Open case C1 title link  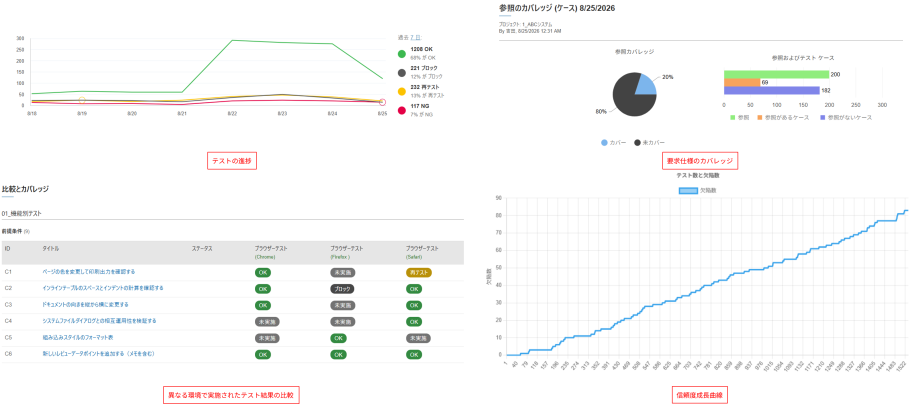[89, 272]
